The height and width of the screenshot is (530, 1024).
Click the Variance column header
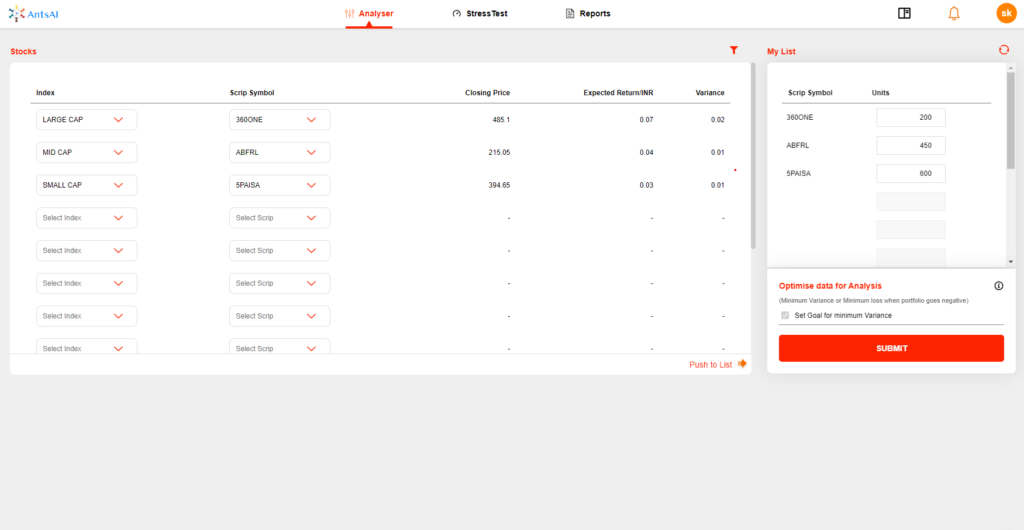click(710, 93)
